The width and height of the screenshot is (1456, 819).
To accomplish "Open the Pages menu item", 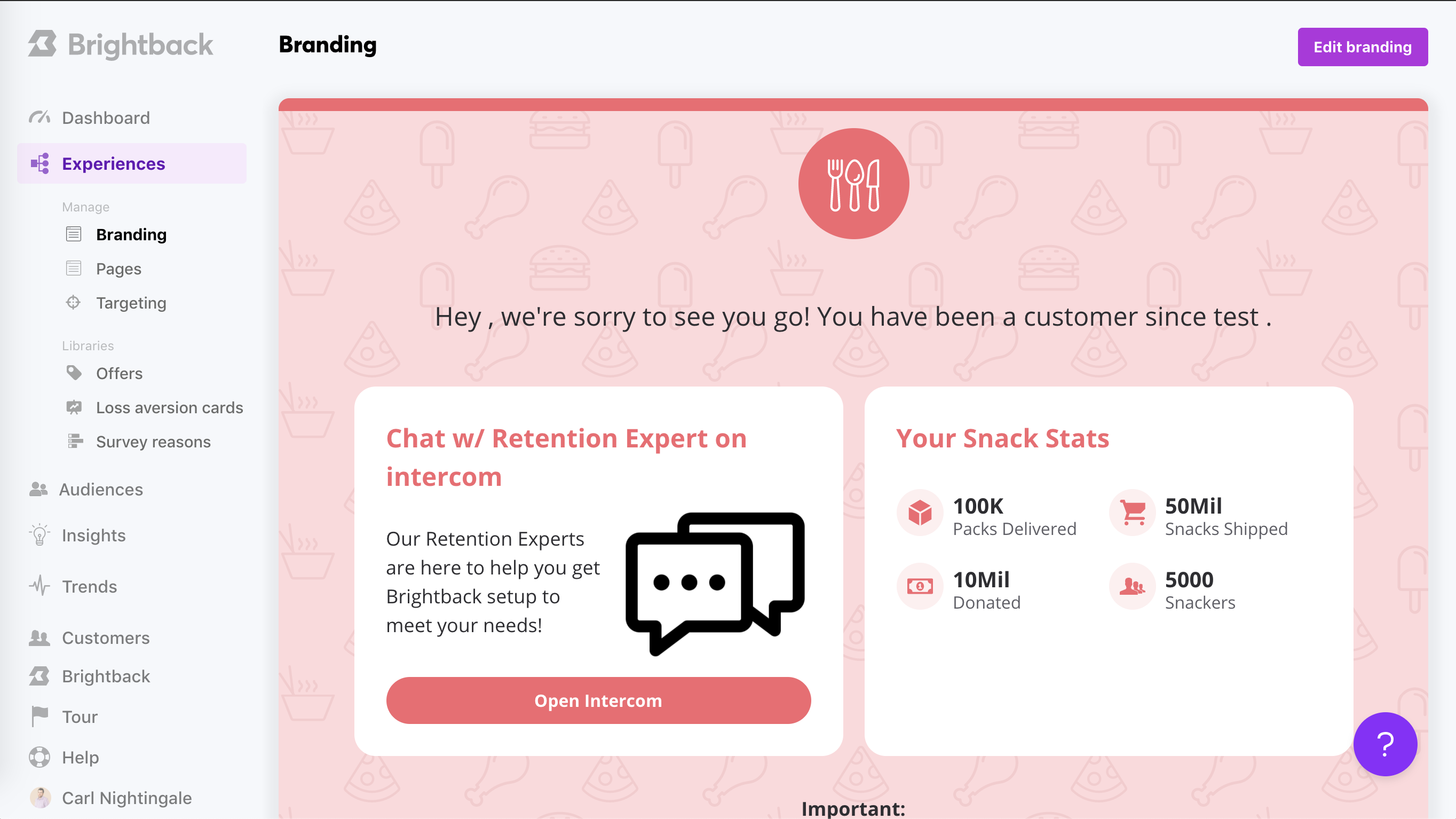I will (x=118, y=269).
